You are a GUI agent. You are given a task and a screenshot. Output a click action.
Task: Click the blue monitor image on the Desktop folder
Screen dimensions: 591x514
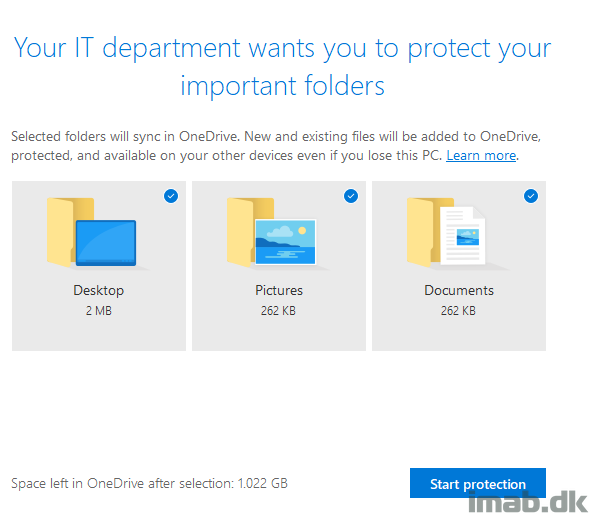106,243
